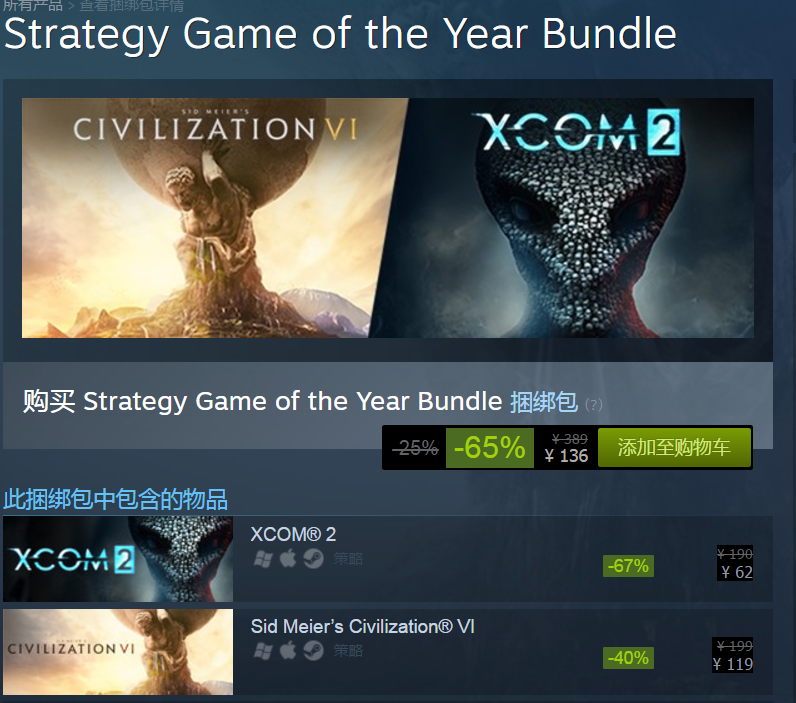Click the -67% discount badge for XCOM 2
796x703 pixels.
coord(628,566)
